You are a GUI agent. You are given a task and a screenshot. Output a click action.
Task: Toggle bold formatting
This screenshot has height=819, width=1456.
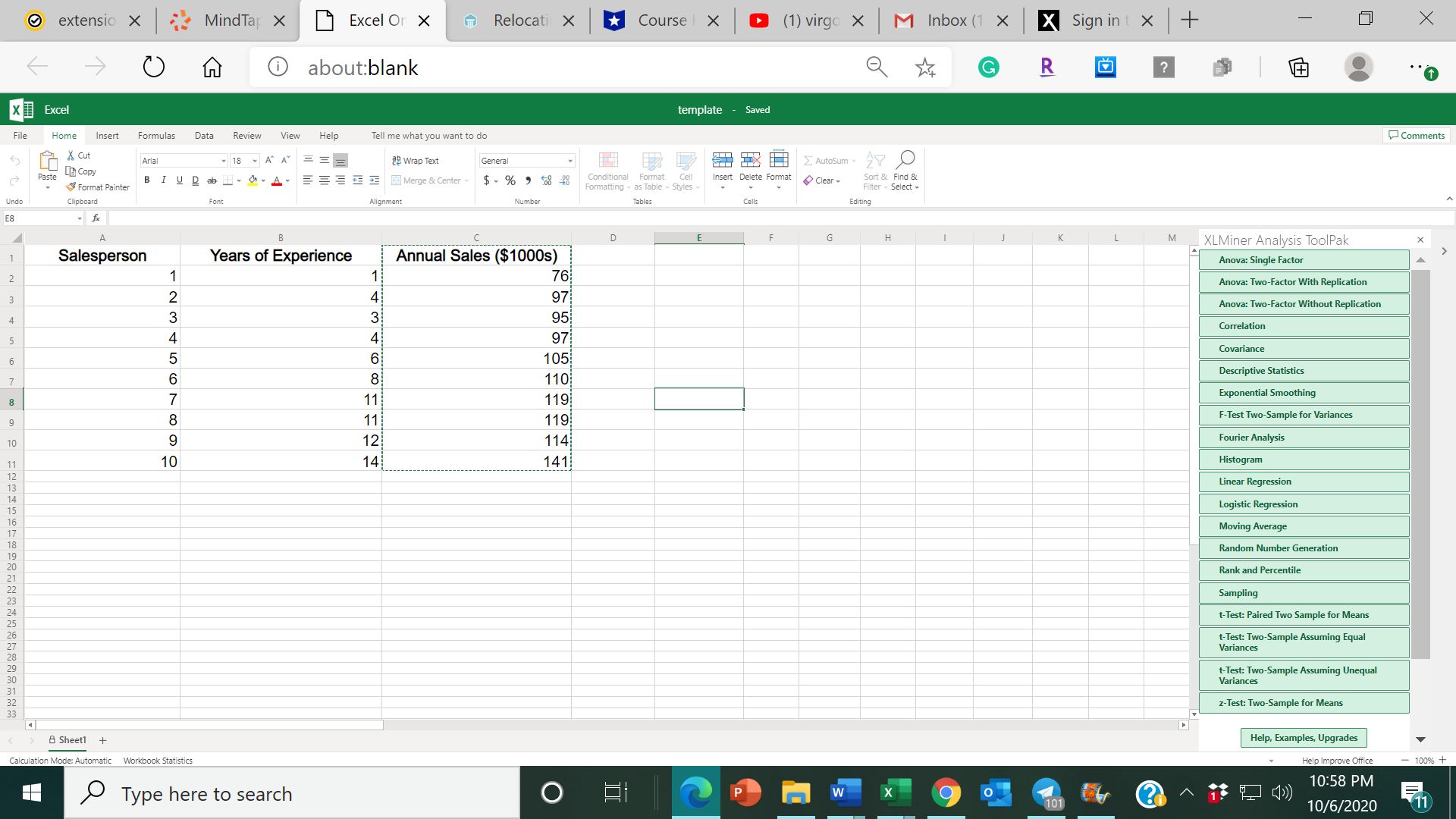click(x=147, y=180)
